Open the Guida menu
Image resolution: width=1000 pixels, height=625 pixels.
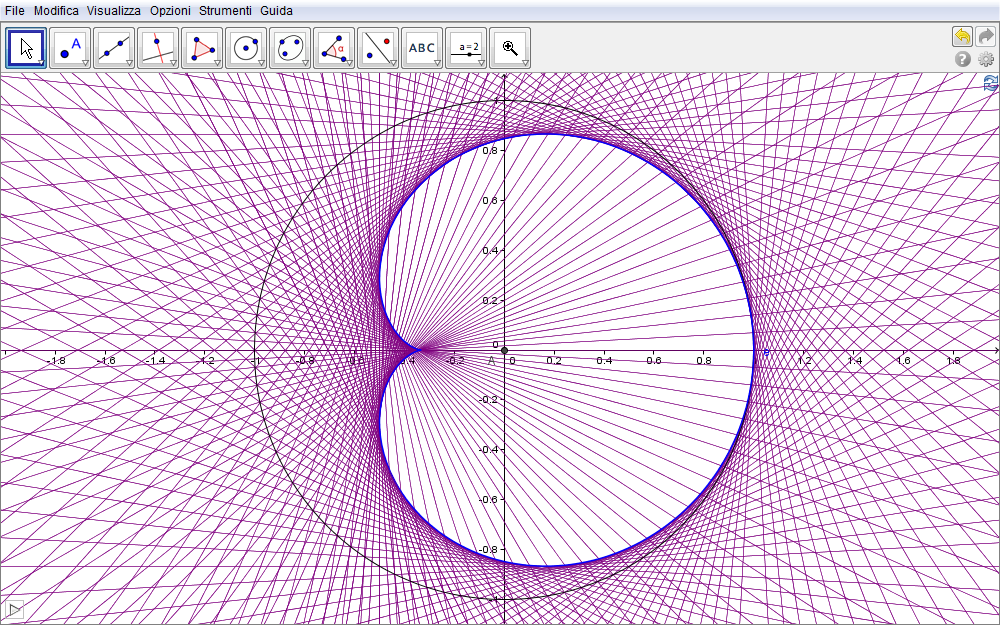[277, 11]
